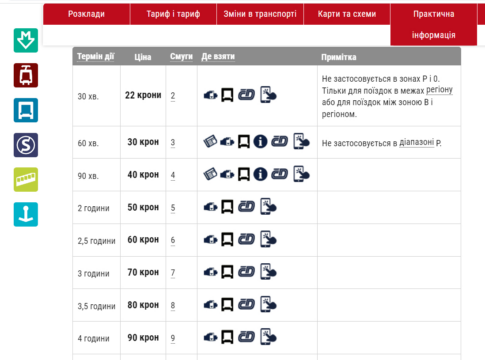Go to Зміни в транспорті tab
The width and height of the screenshot is (485, 360).
[260, 14]
